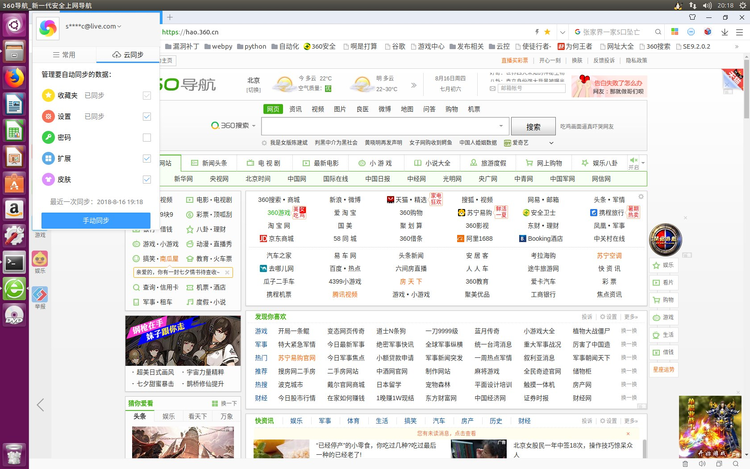Image resolution: width=750 pixels, height=469 pixels.
Task: Disable the 扩展 sync checkbox
Action: click(147, 159)
